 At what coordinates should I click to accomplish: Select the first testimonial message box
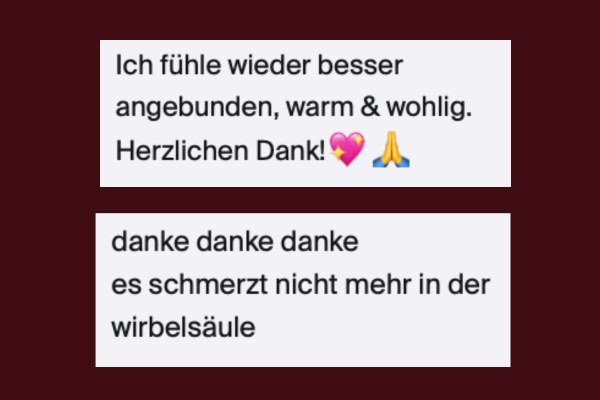(x=305, y=113)
